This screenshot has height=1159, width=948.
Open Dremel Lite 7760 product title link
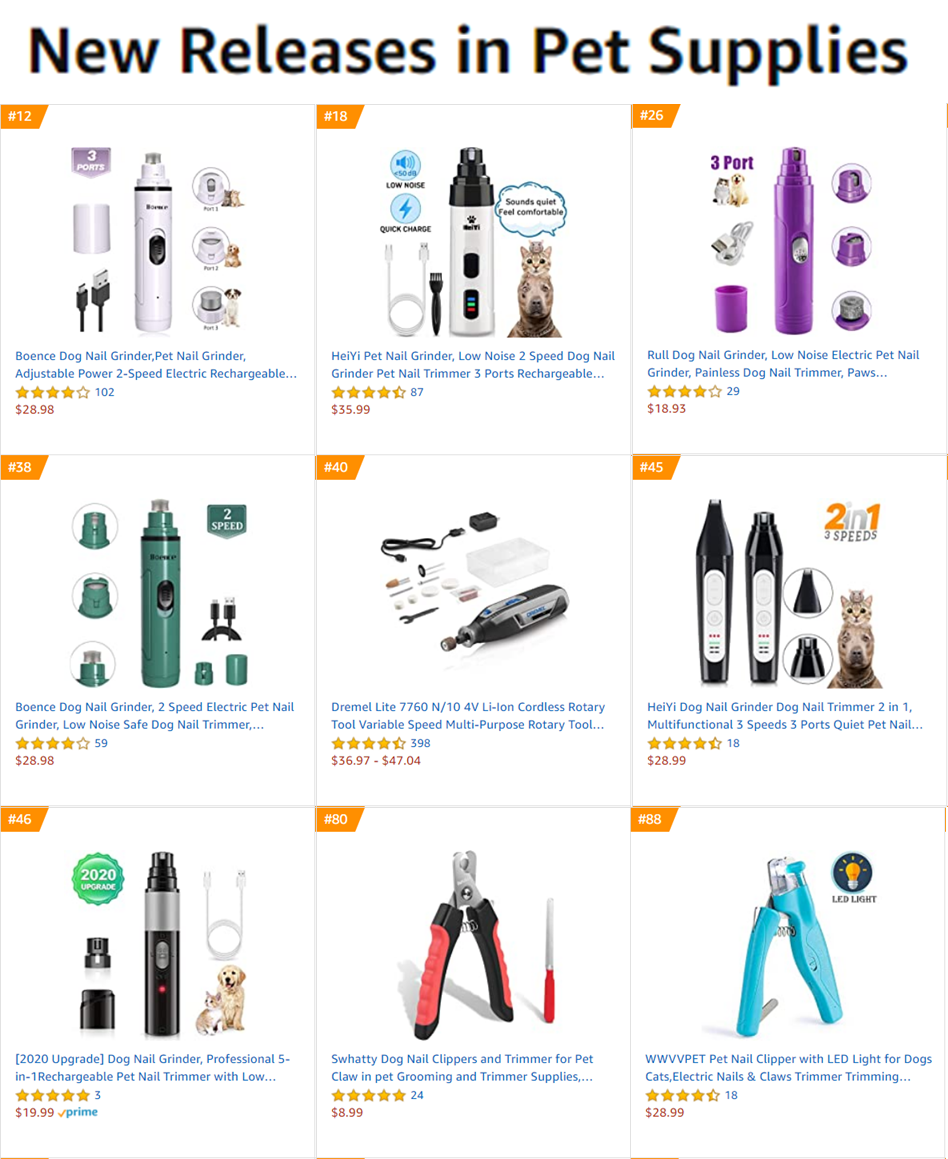(468, 716)
